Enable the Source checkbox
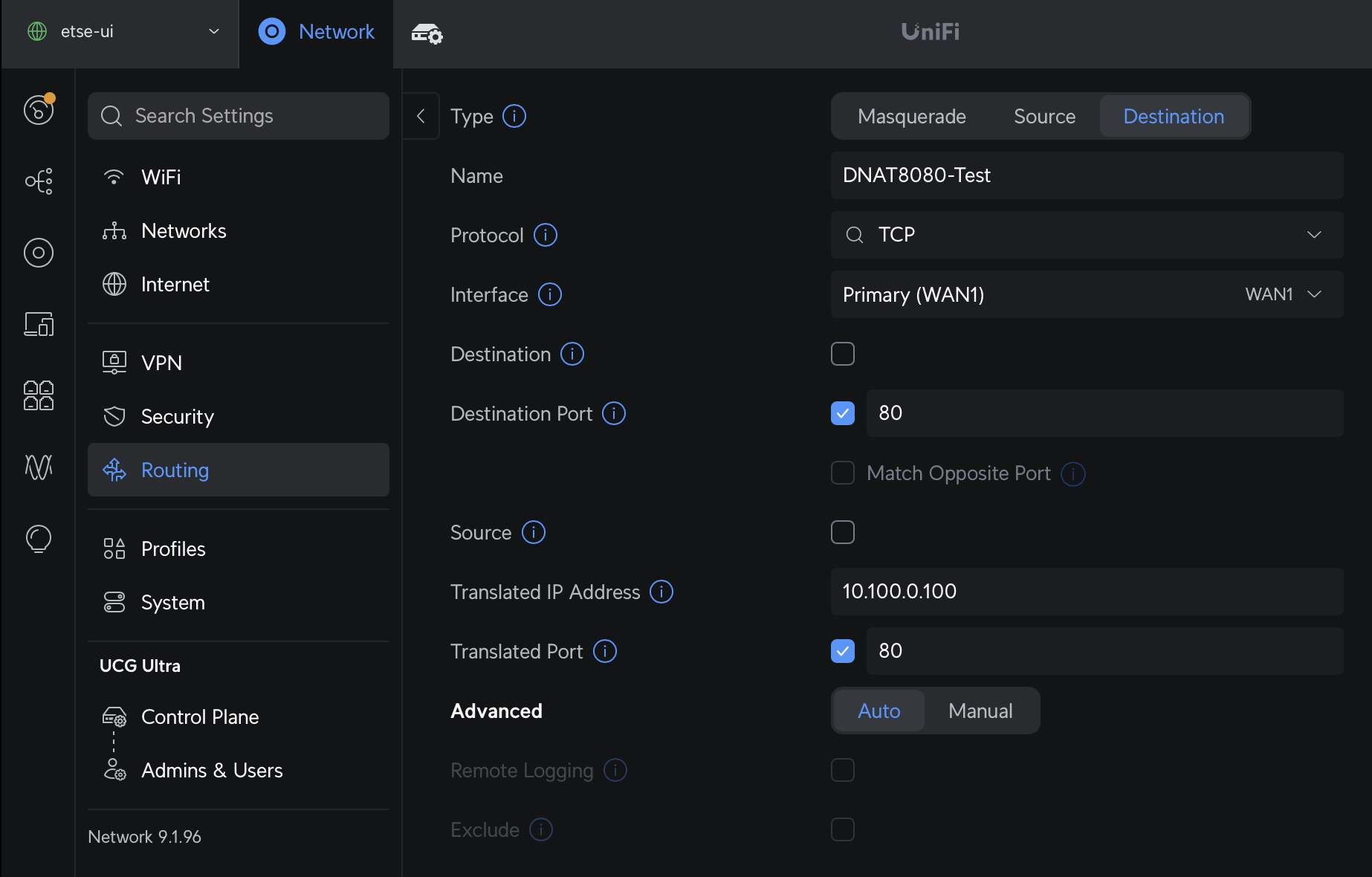Viewport: 1372px width, 877px height. tap(843, 532)
